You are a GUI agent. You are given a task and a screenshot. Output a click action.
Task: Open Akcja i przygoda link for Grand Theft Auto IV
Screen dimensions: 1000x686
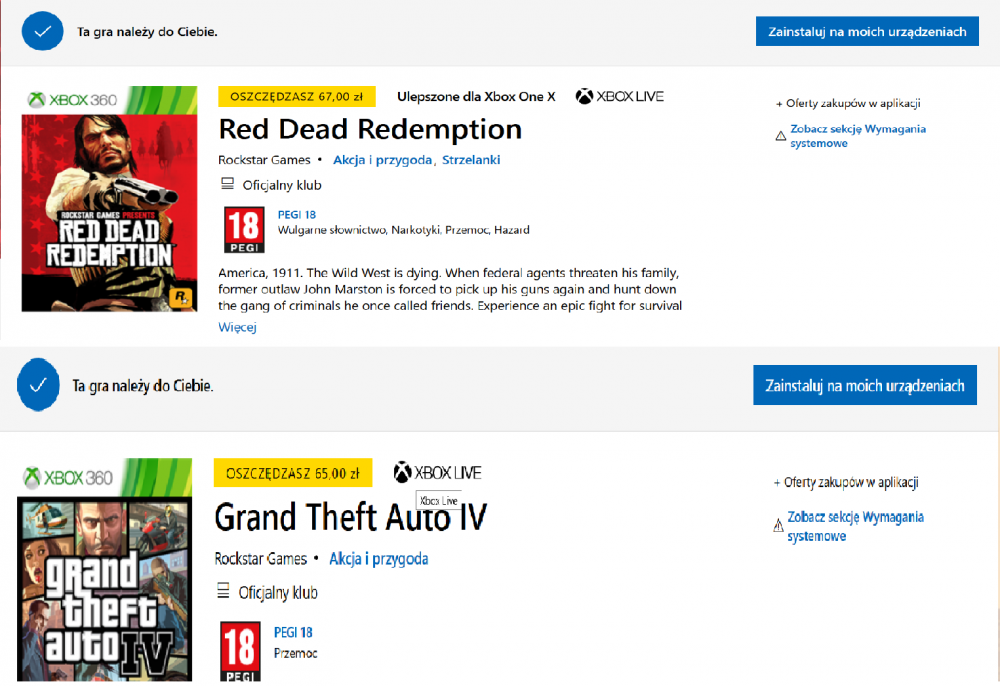(379, 558)
